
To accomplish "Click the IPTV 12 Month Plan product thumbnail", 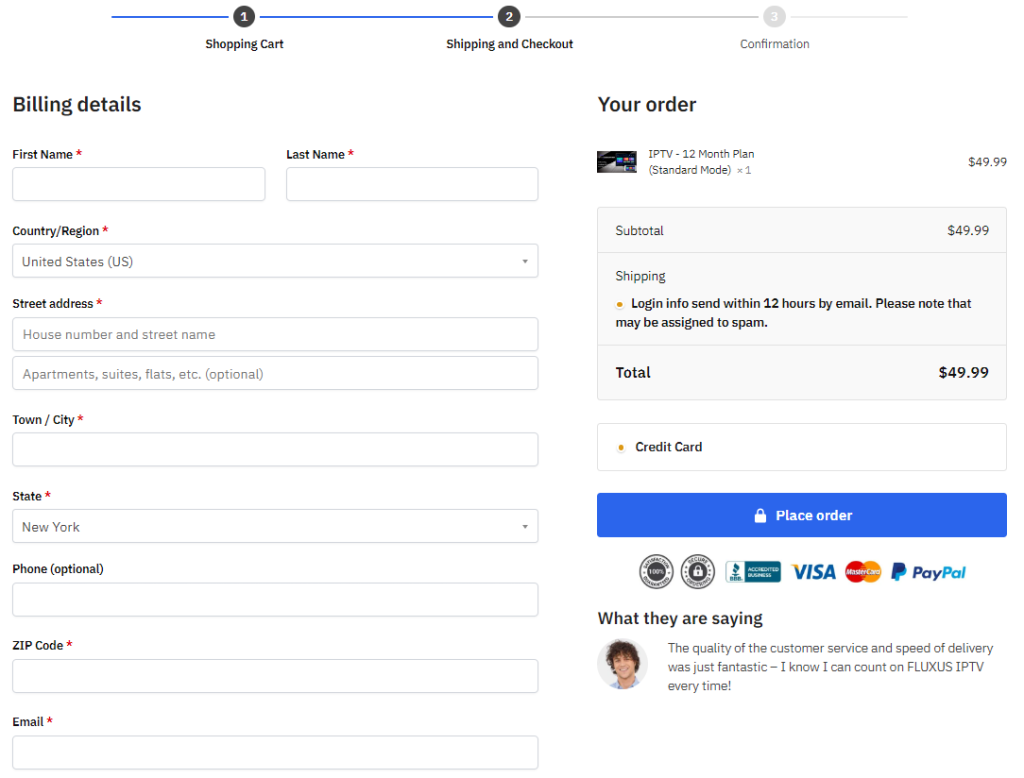I will coord(617,162).
